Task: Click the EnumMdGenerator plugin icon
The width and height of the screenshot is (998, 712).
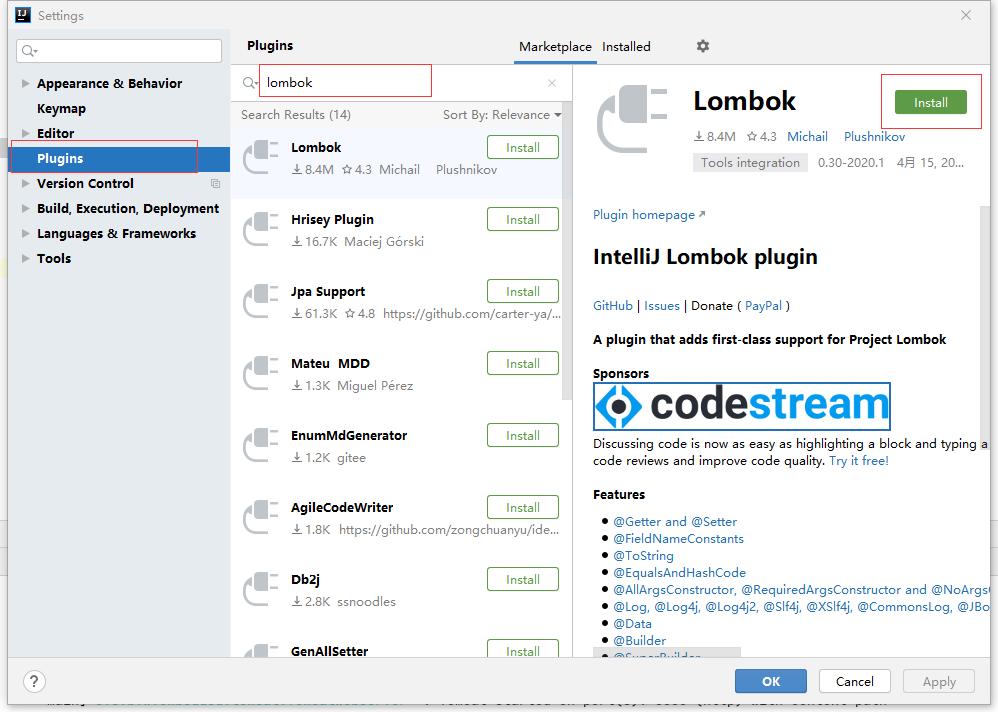Action: pos(261,444)
